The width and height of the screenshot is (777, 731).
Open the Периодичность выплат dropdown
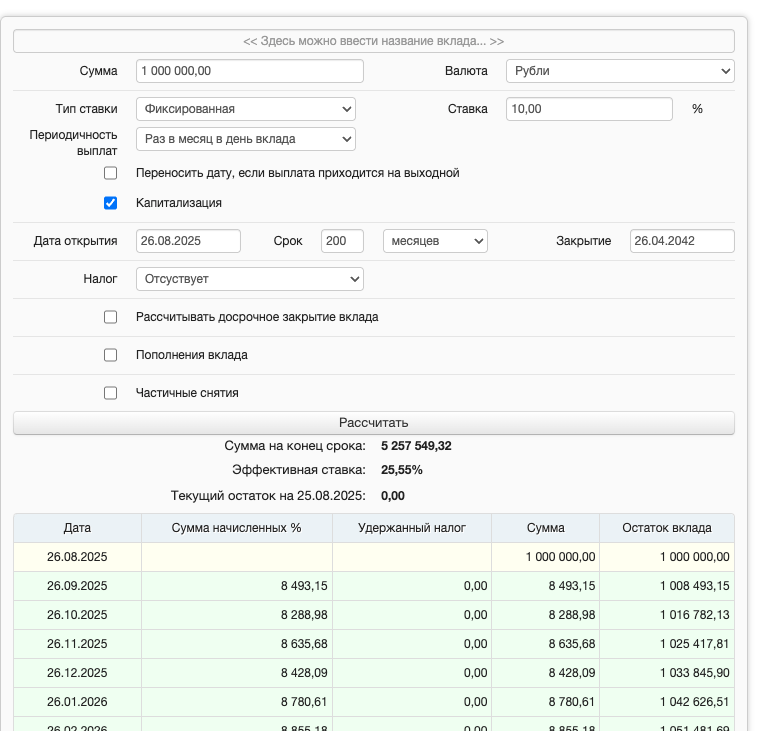point(246,139)
